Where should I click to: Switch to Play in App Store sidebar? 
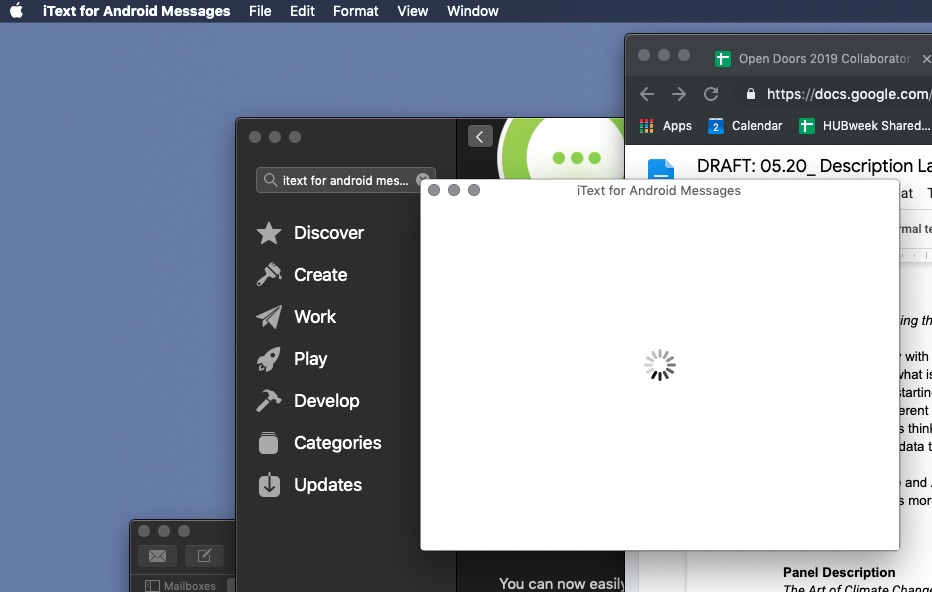coord(292,359)
